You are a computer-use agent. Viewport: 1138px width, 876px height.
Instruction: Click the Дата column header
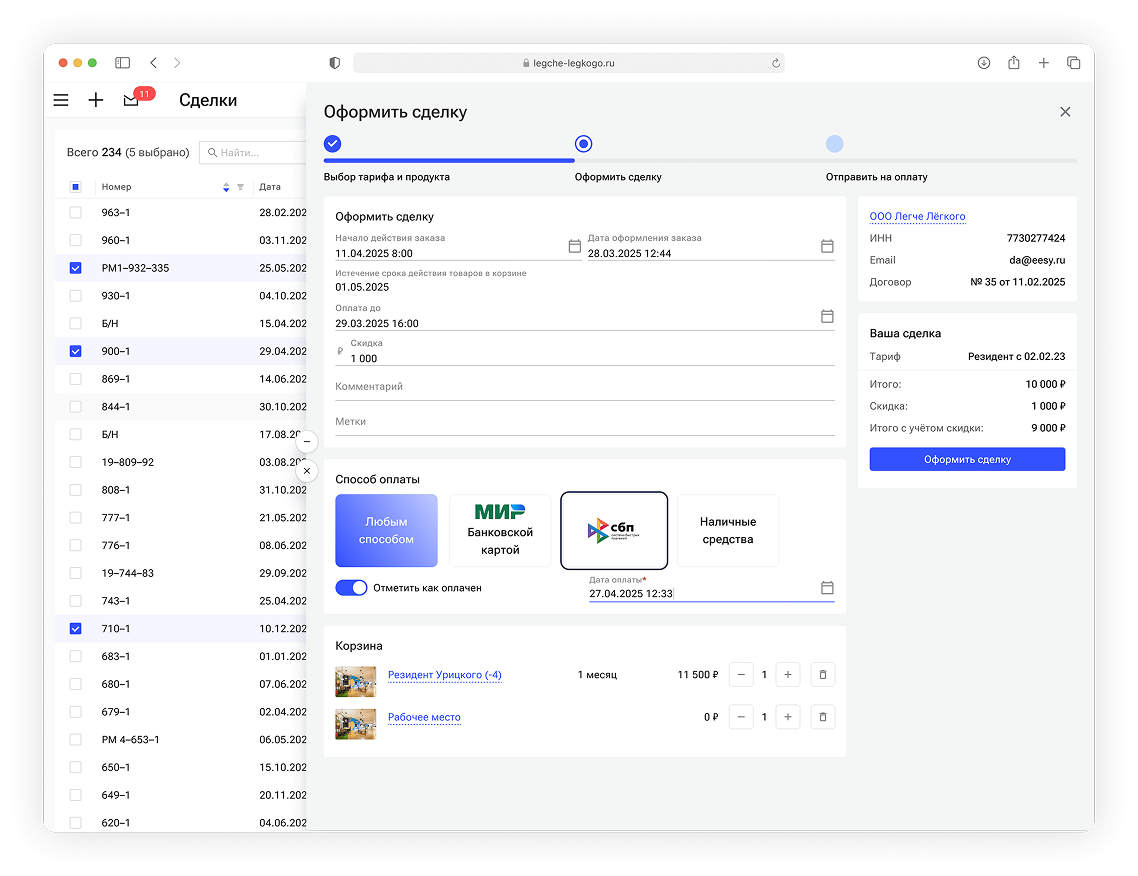coord(270,187)
